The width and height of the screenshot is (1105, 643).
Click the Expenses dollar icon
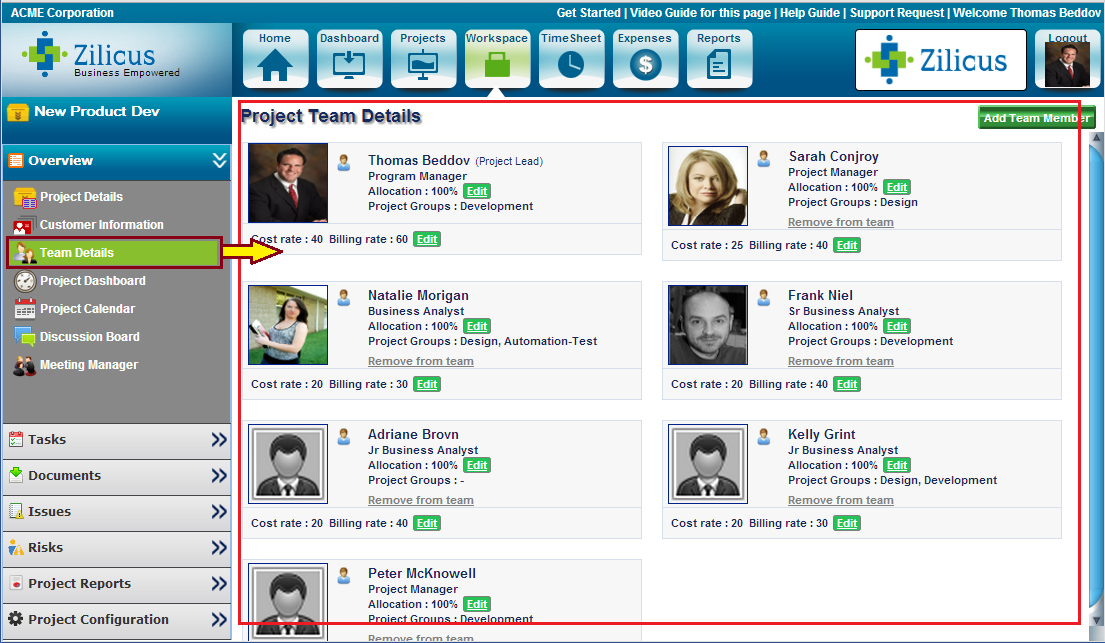pos(645,65)
